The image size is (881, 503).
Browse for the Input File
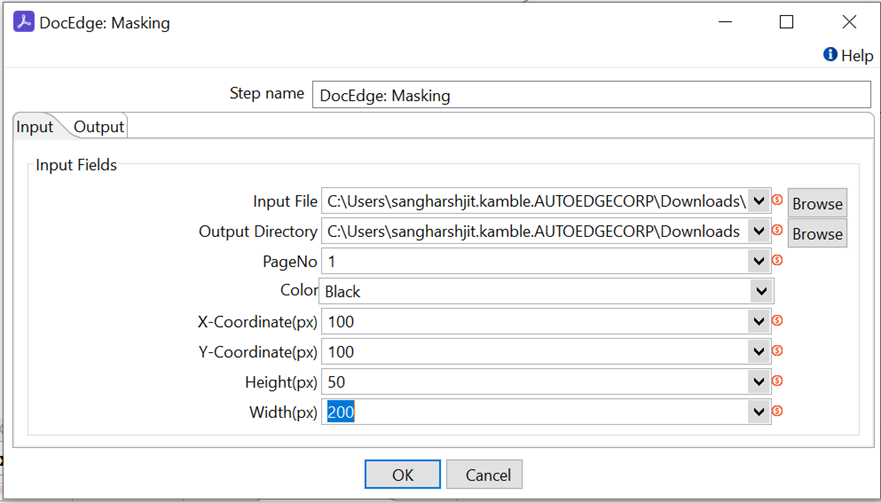tap(817, 203)
